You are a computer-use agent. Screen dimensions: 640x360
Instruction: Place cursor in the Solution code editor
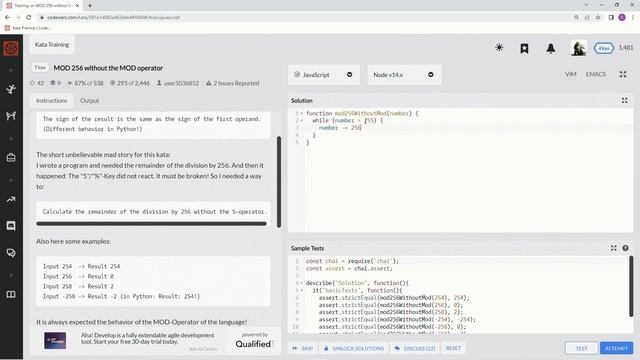click(469, 171)
